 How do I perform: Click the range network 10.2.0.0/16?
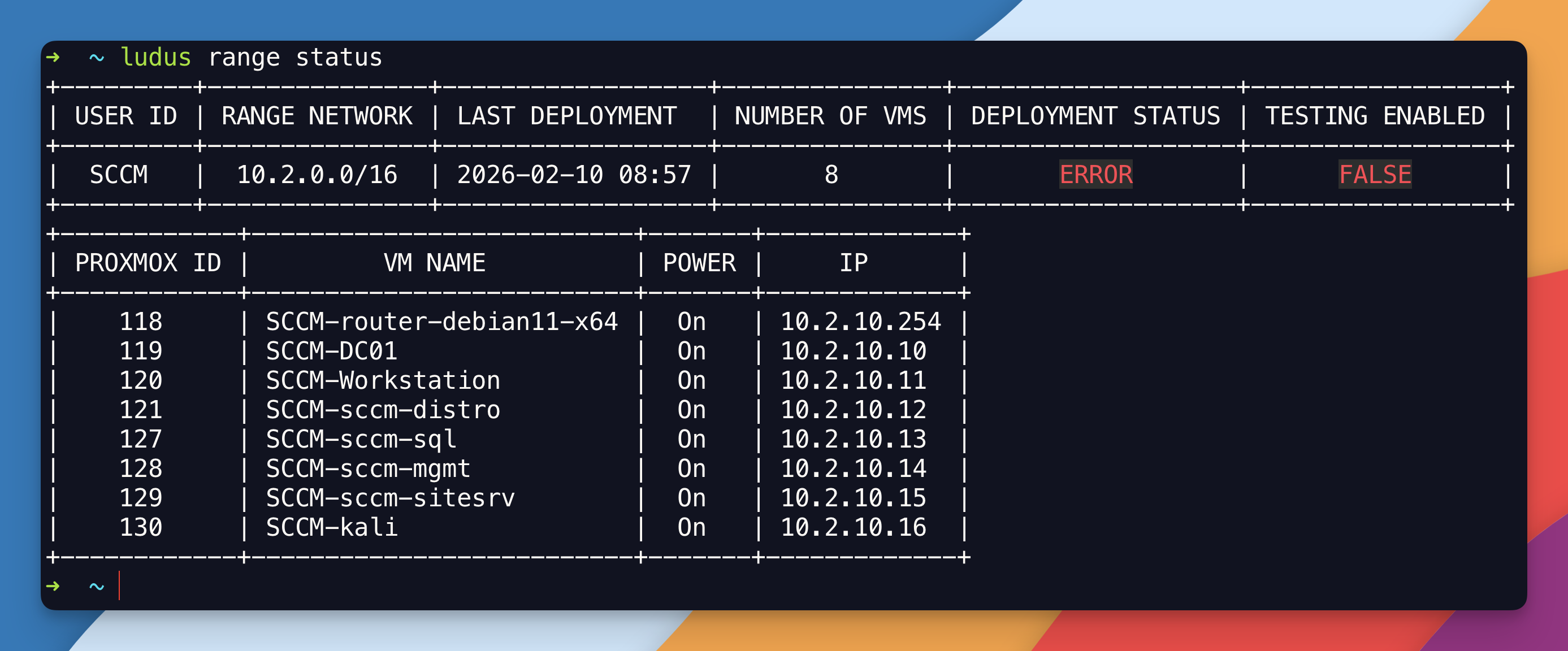tap(317, 175)
